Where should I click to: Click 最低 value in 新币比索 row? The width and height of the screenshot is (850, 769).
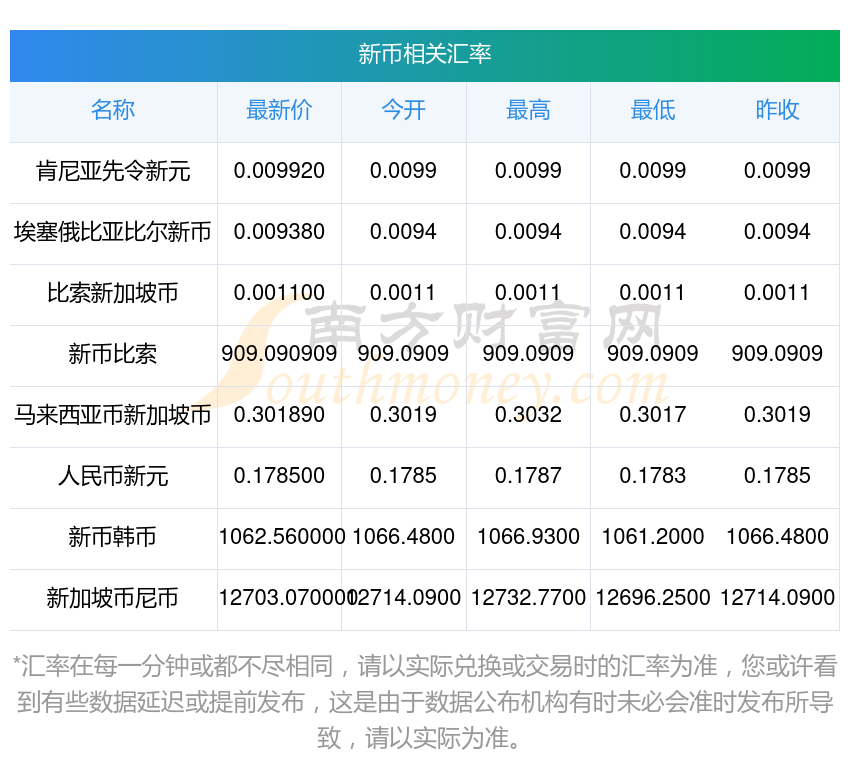coord(653,354)
